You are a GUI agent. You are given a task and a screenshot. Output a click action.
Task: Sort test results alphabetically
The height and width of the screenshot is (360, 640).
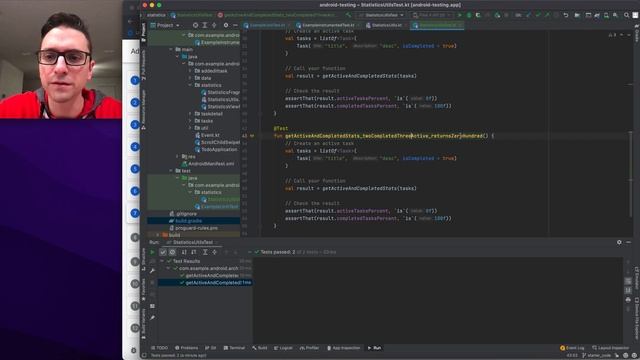pos(184,252)
